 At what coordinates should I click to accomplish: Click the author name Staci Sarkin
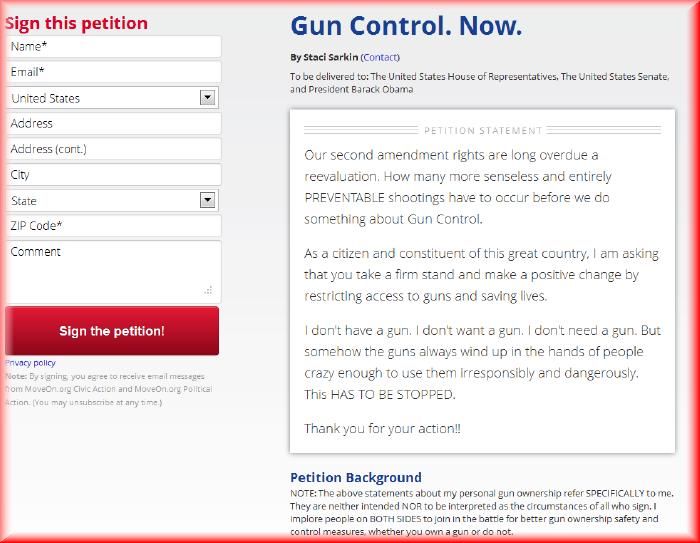coord(331,57)
